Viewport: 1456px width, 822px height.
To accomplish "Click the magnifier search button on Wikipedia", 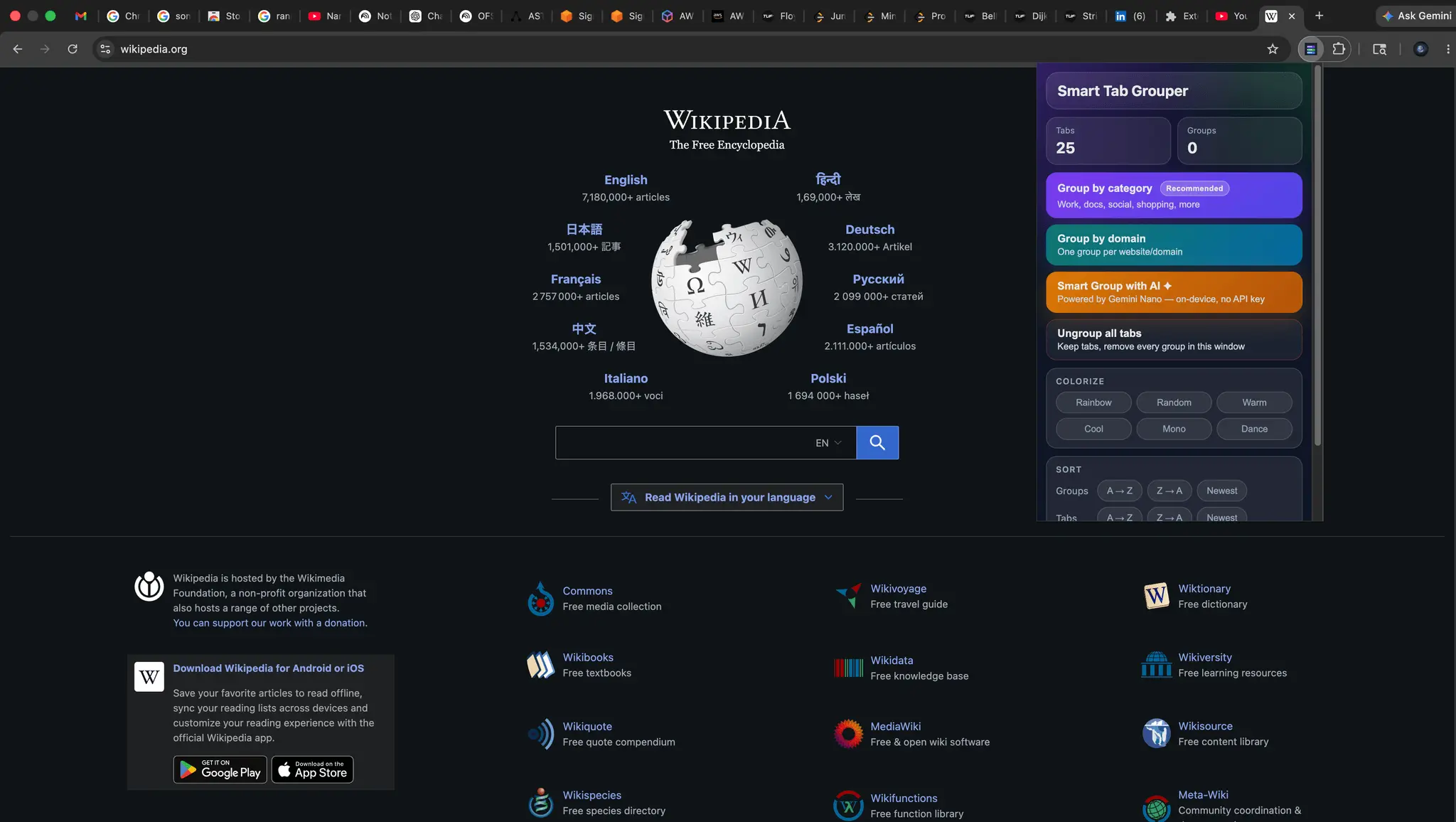I will coord(877,442).
